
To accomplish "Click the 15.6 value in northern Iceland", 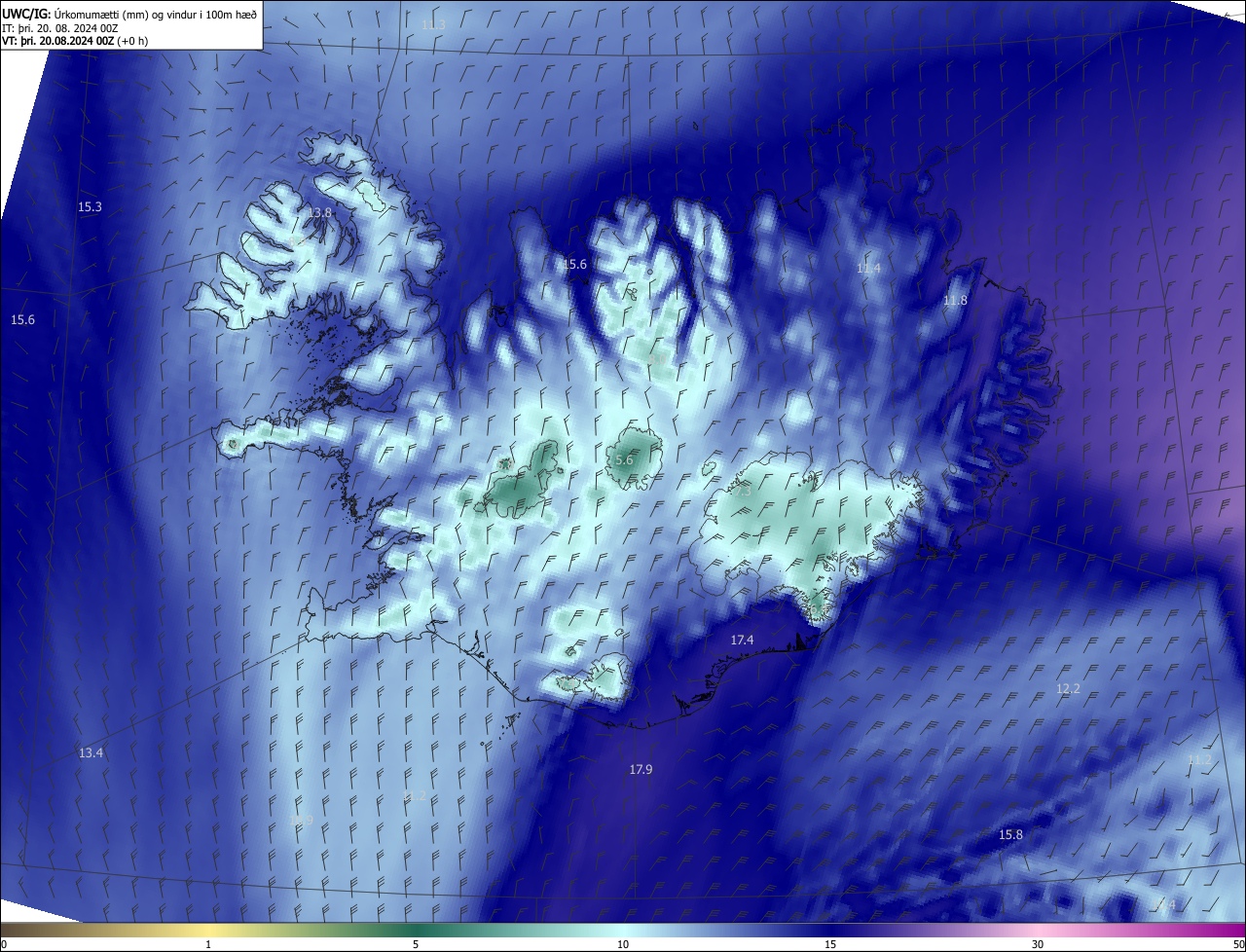I will (x=575, y=264).
